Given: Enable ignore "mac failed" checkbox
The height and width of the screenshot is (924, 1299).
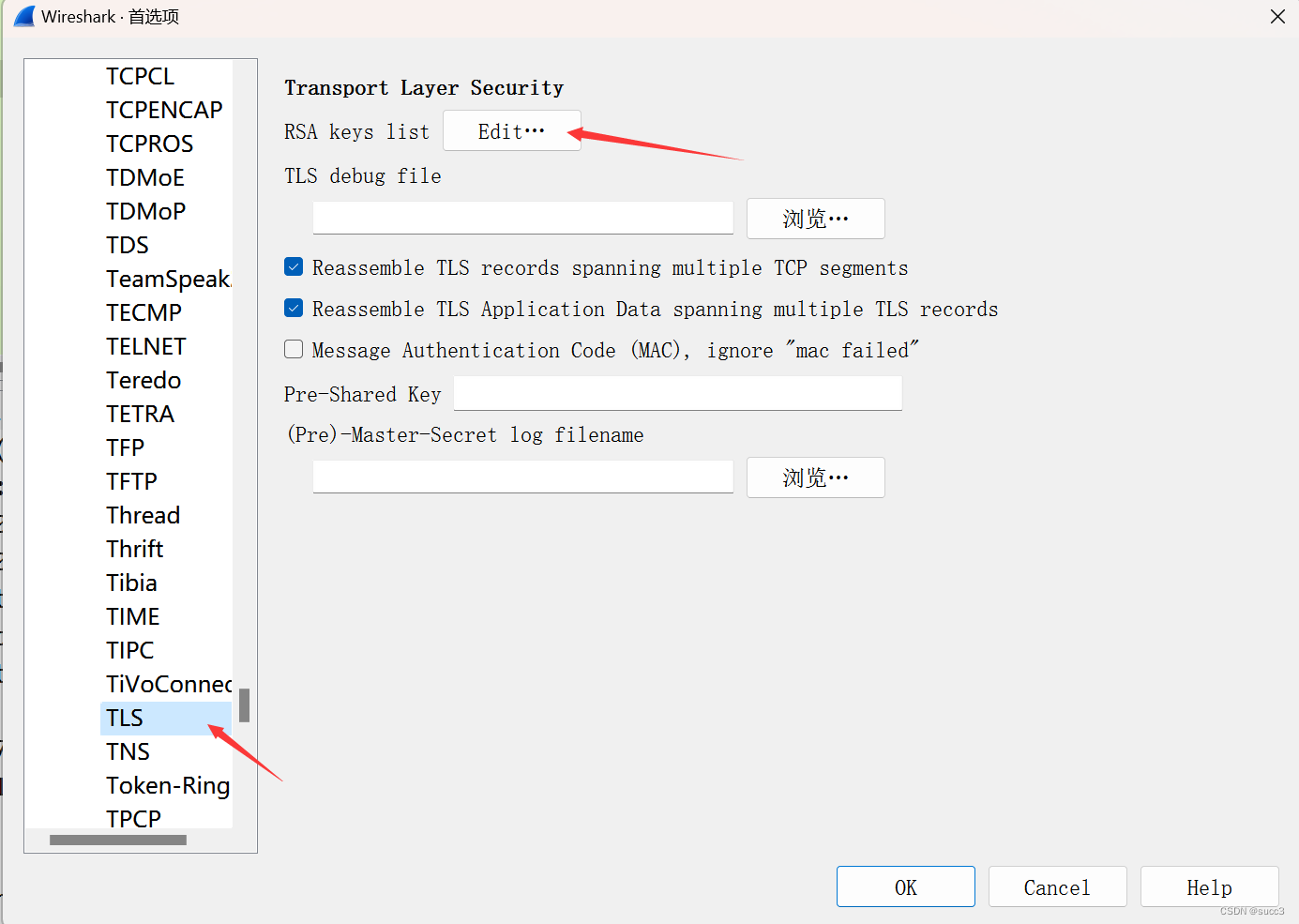Looking at the screenshot, I should (x=294, y=350).
